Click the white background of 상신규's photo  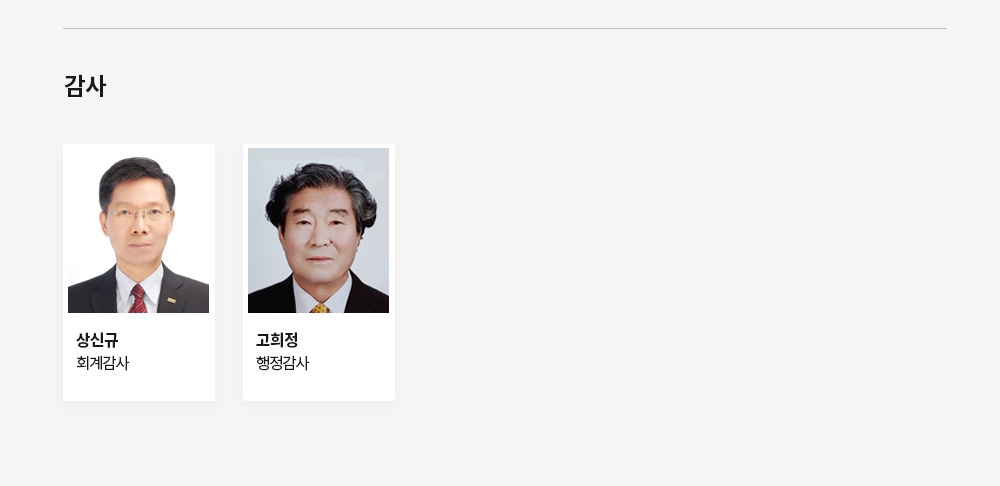pyautogui.click(x=191, y=191)
